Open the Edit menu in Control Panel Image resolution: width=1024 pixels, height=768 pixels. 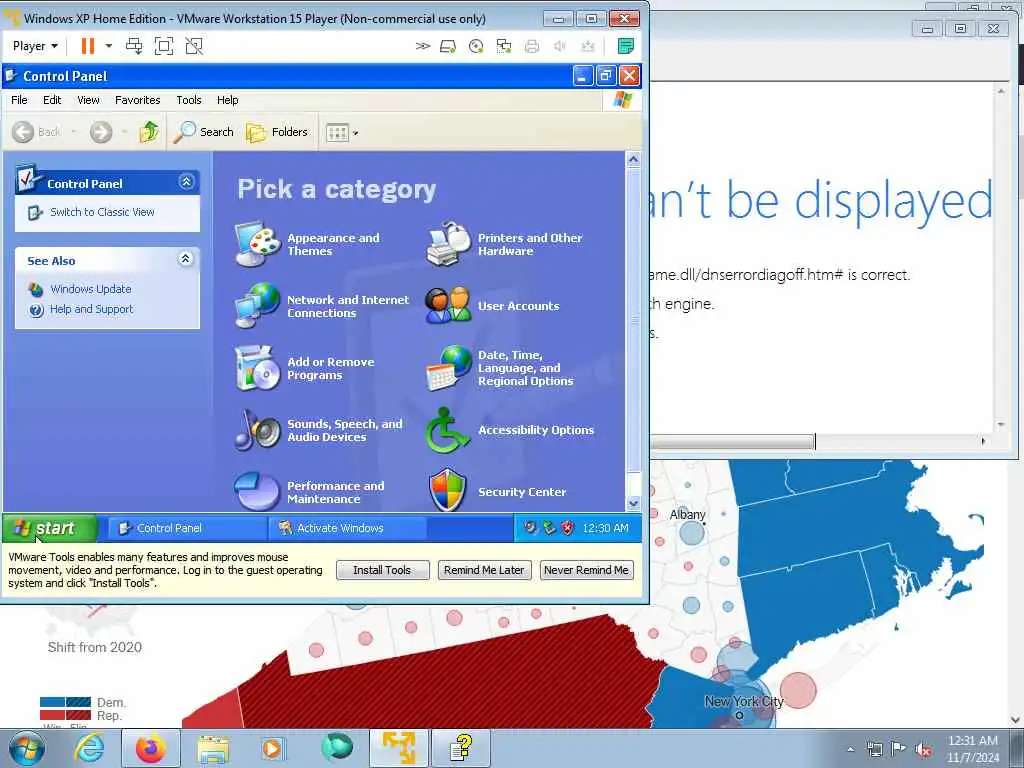(x=52, y=100)
